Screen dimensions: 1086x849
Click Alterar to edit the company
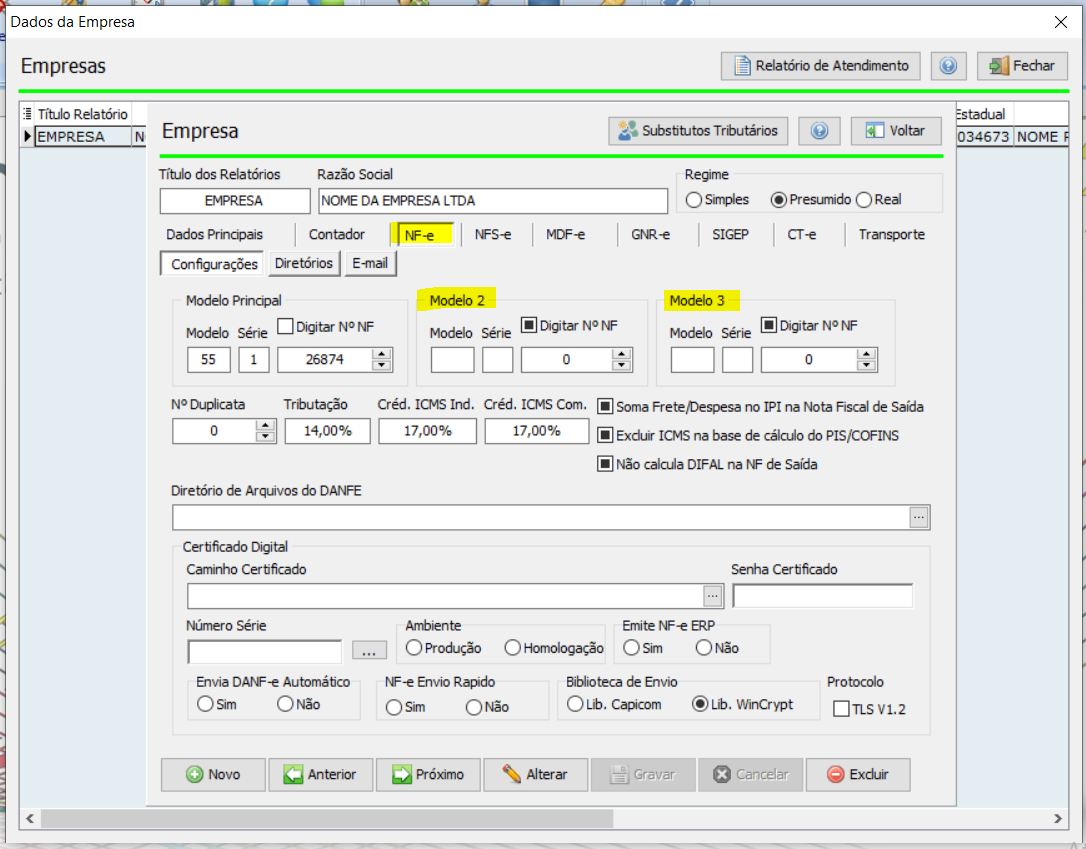click(535, 774)
